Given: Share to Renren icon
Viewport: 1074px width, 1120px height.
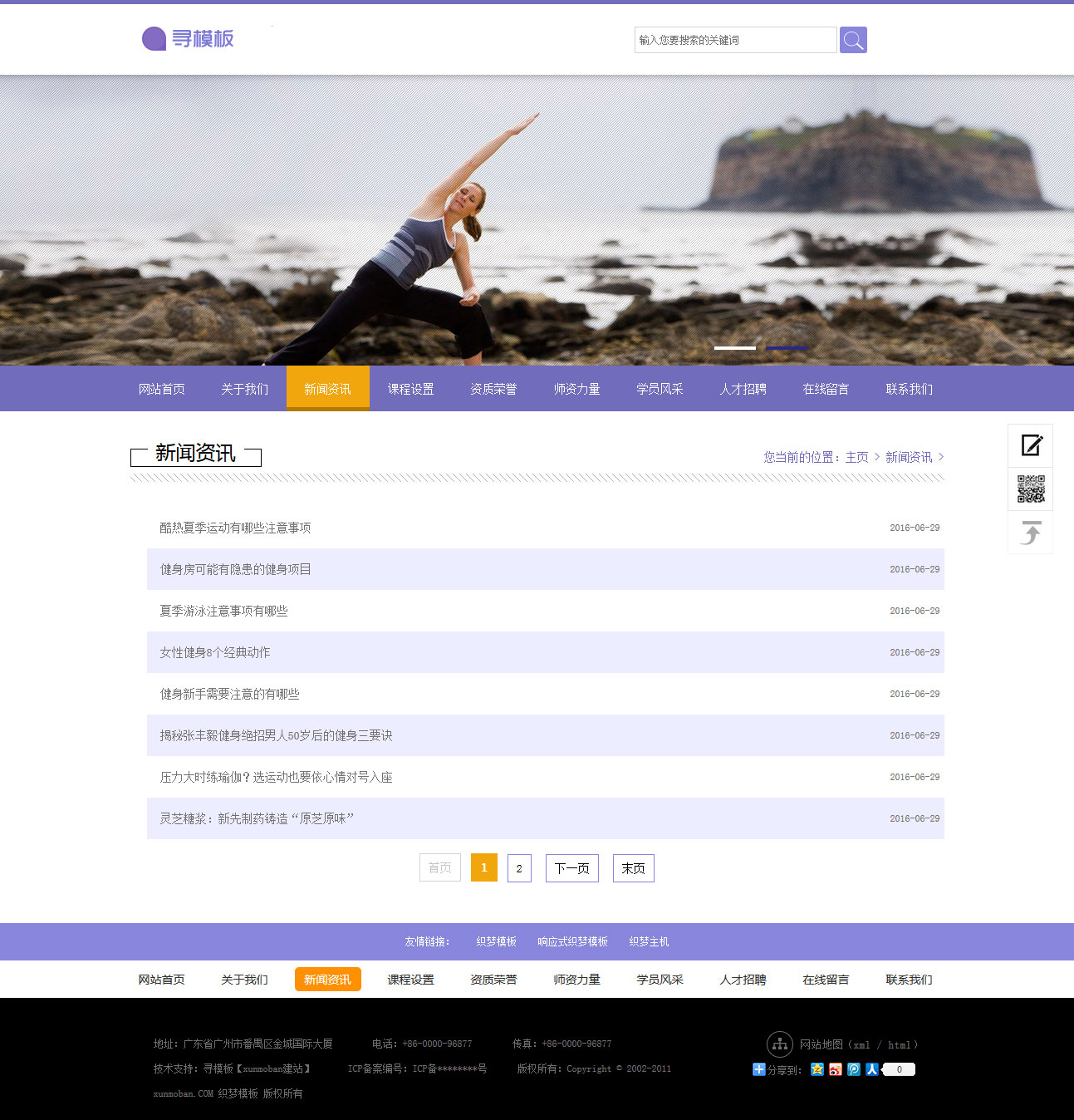Looking at the screenshot, I should (x=871, y=1069).
